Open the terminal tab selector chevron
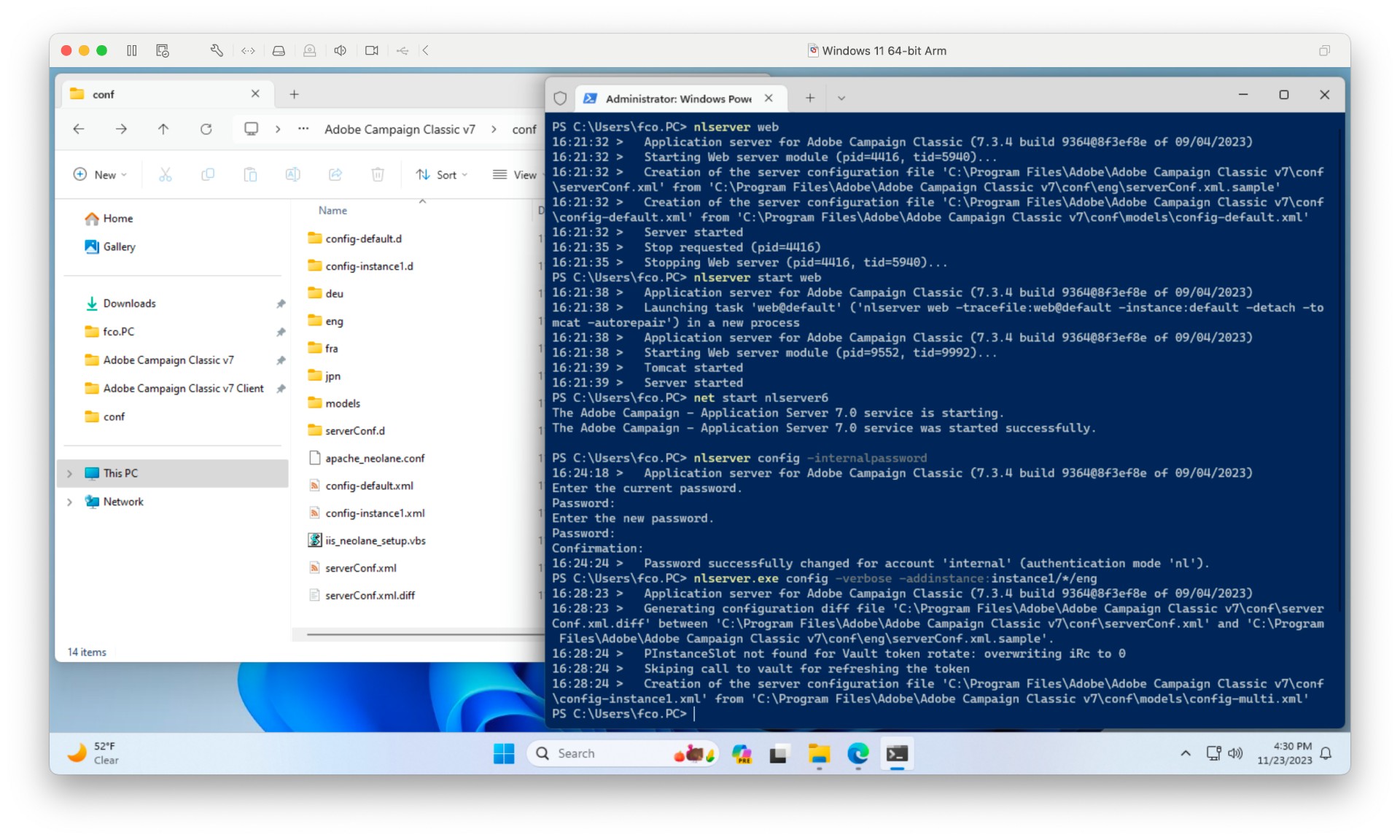 click(x=841, y=98)
